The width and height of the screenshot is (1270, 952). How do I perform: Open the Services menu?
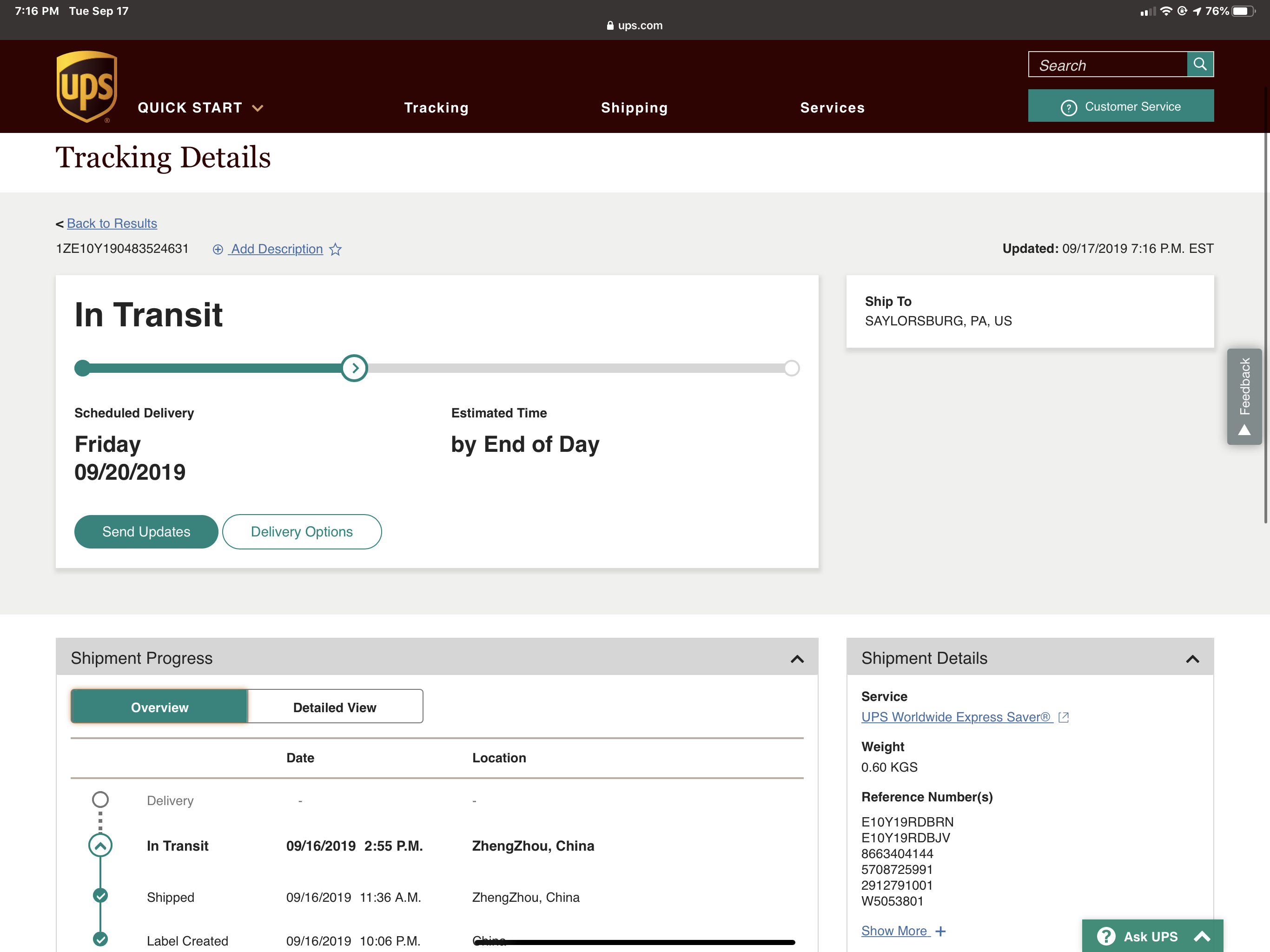coord(833,108)
